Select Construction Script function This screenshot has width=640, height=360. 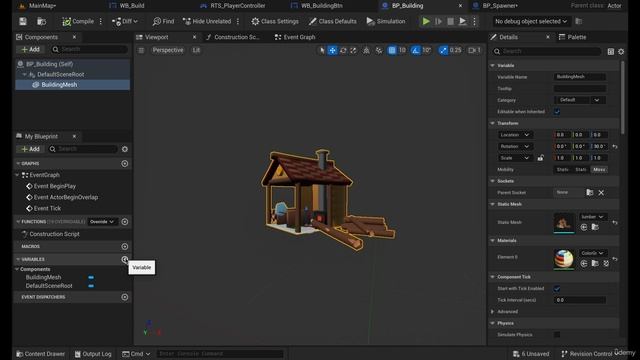[54, 234]
